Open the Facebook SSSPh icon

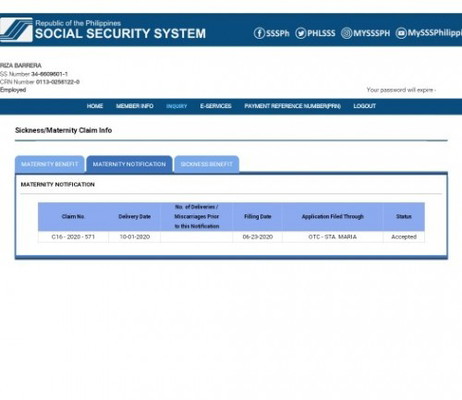[259, 33]
